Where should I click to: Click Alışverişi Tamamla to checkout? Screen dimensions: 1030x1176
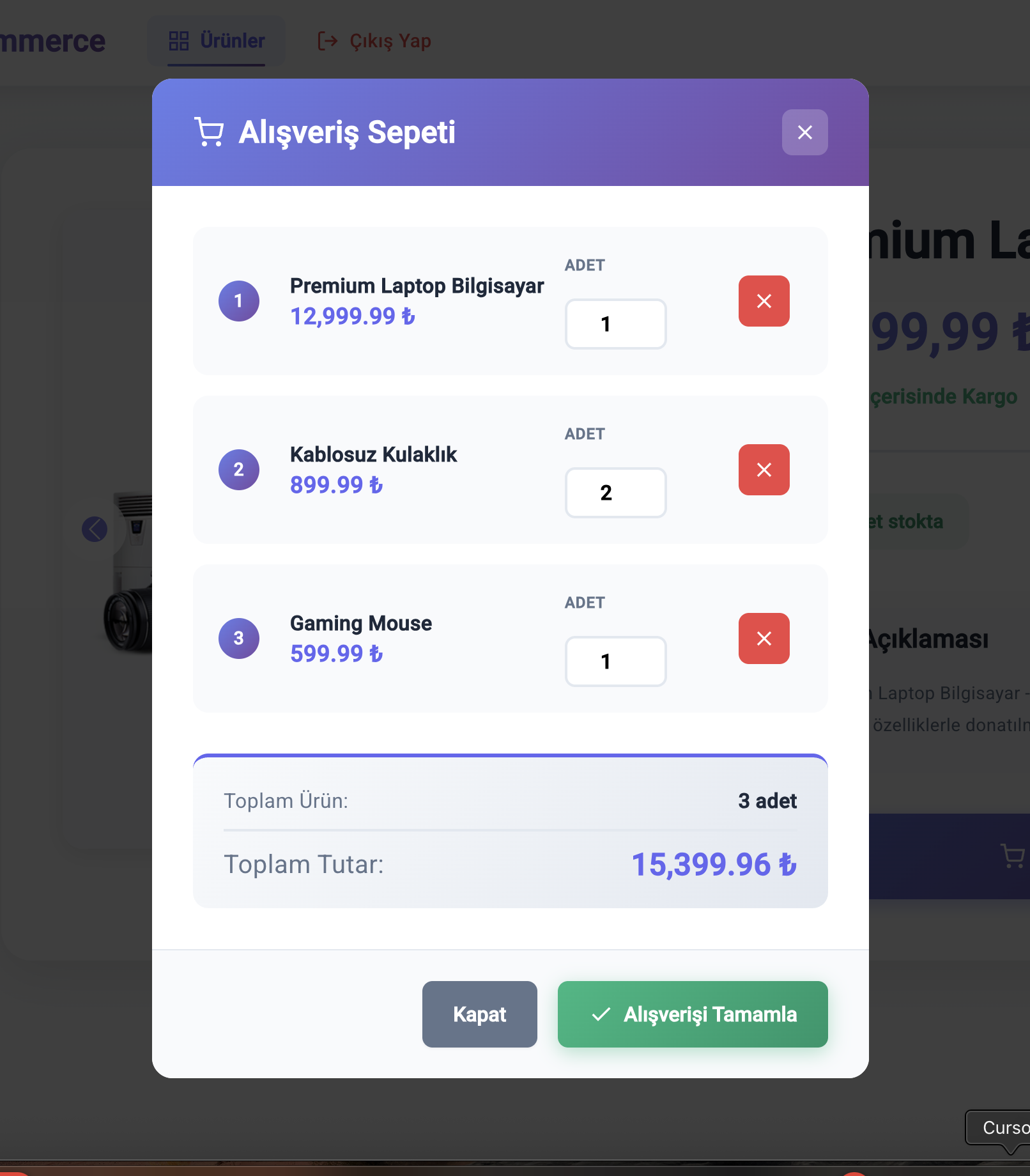[x=693, y=1014]
